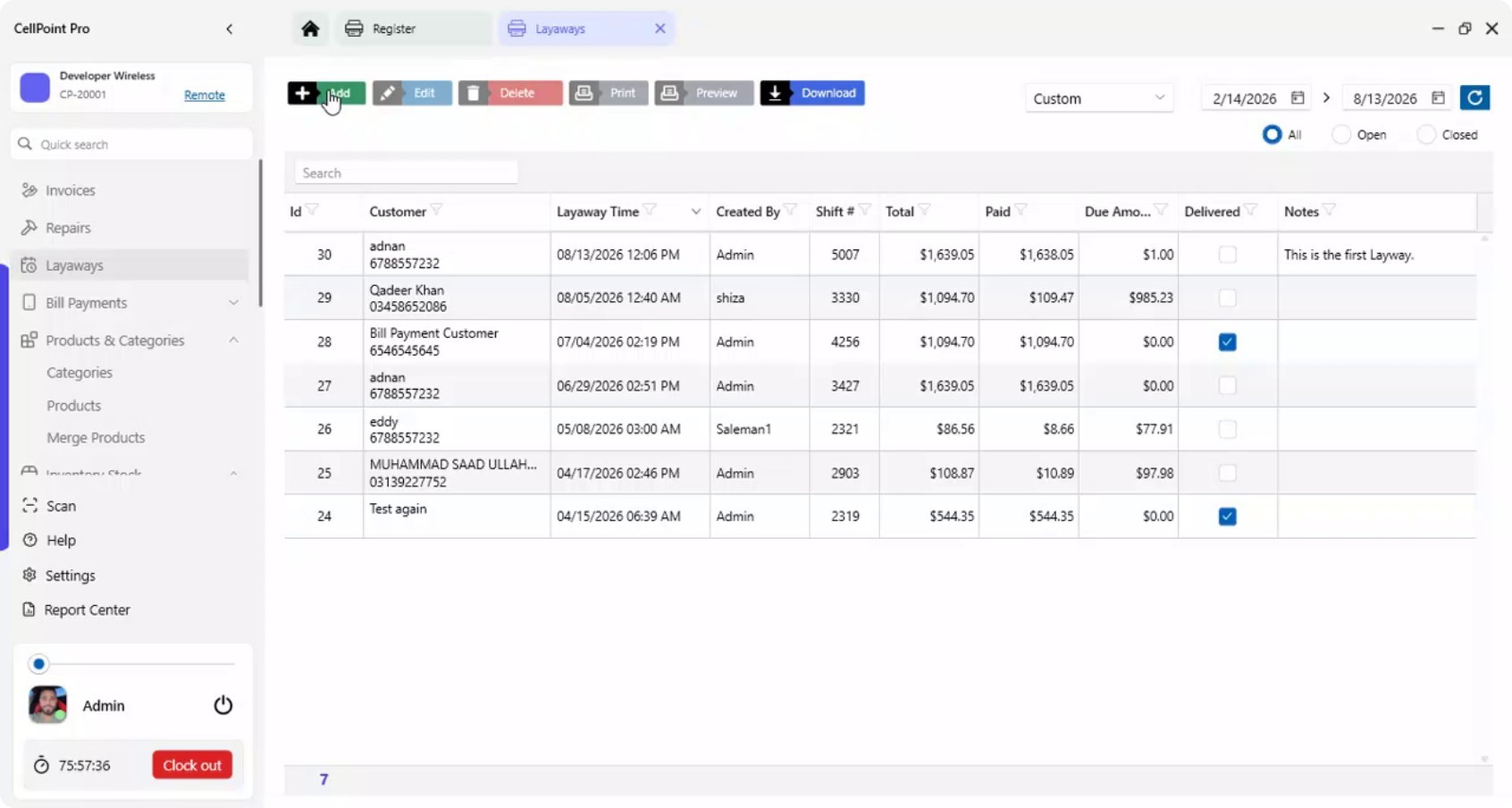Screen dimensions: 1512x808
Task: Click the table Search field
Action: coord(407,173)
